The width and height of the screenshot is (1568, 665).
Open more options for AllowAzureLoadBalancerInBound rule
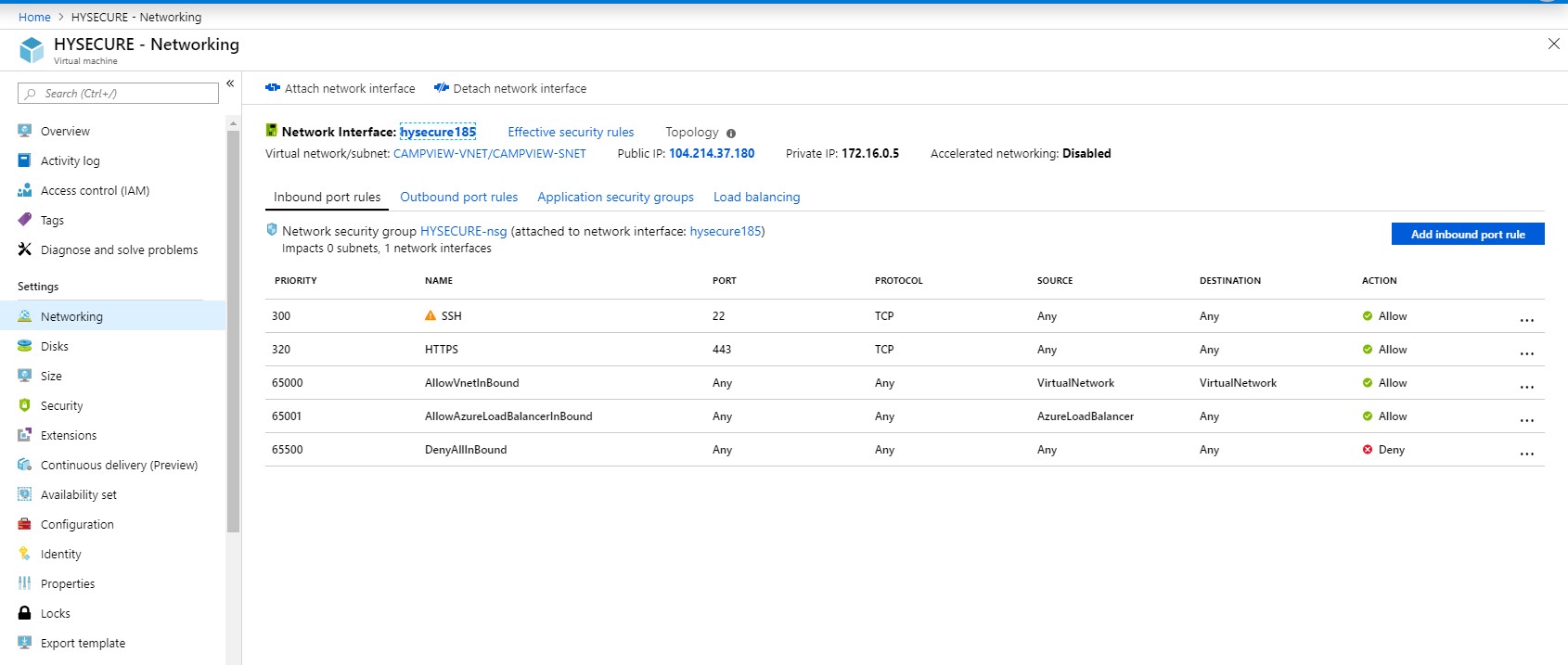click(1527, 419)
